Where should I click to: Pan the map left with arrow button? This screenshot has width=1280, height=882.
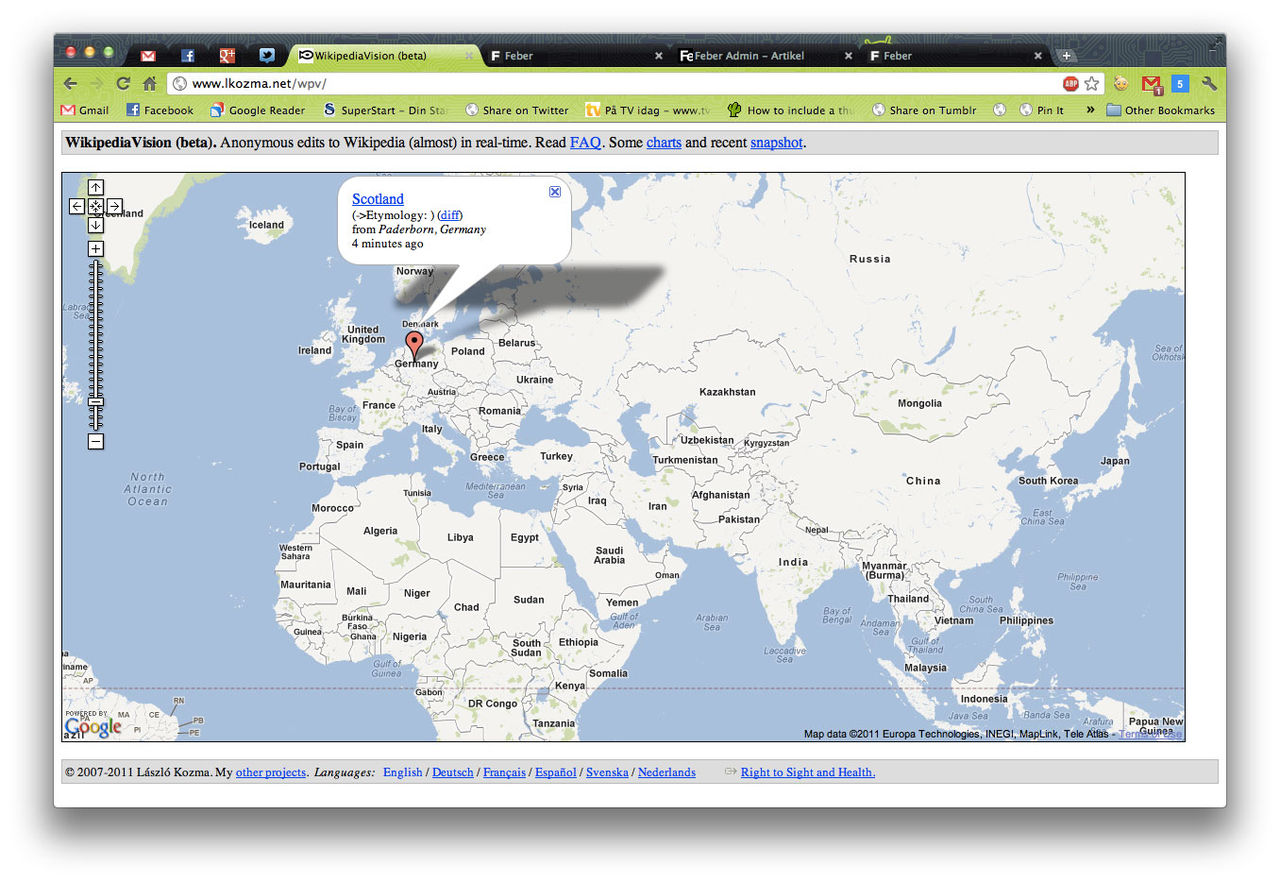click(x=77, y=206)
